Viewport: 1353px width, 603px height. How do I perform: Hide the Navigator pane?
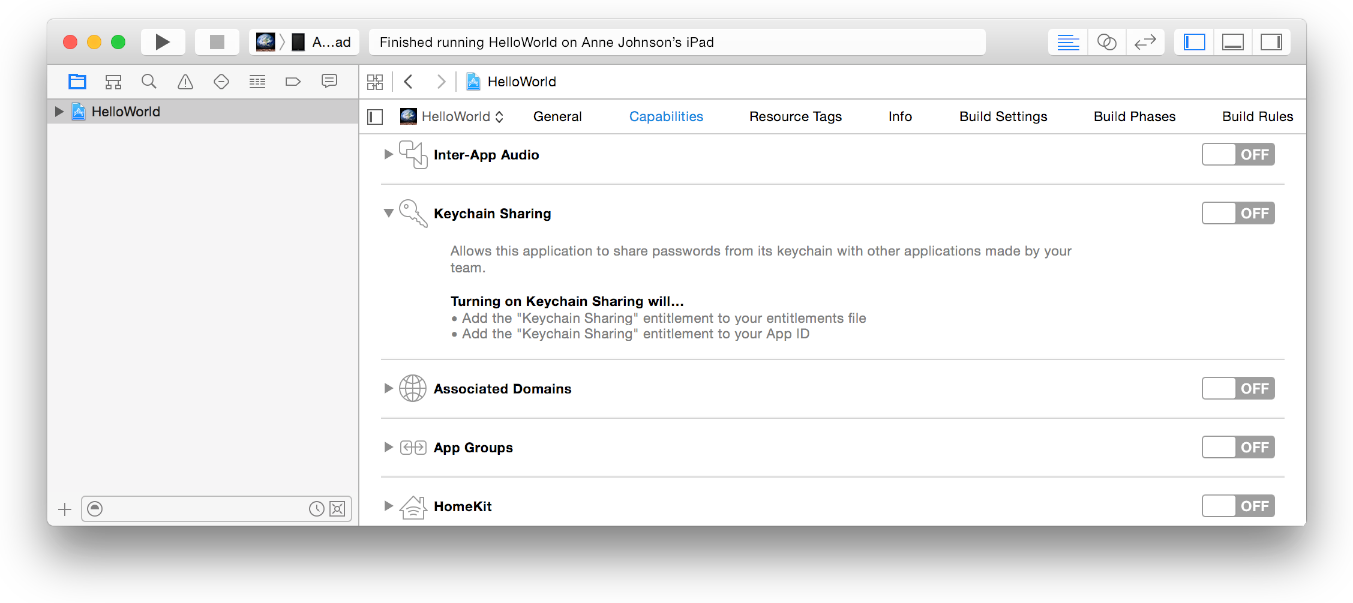1194,42
